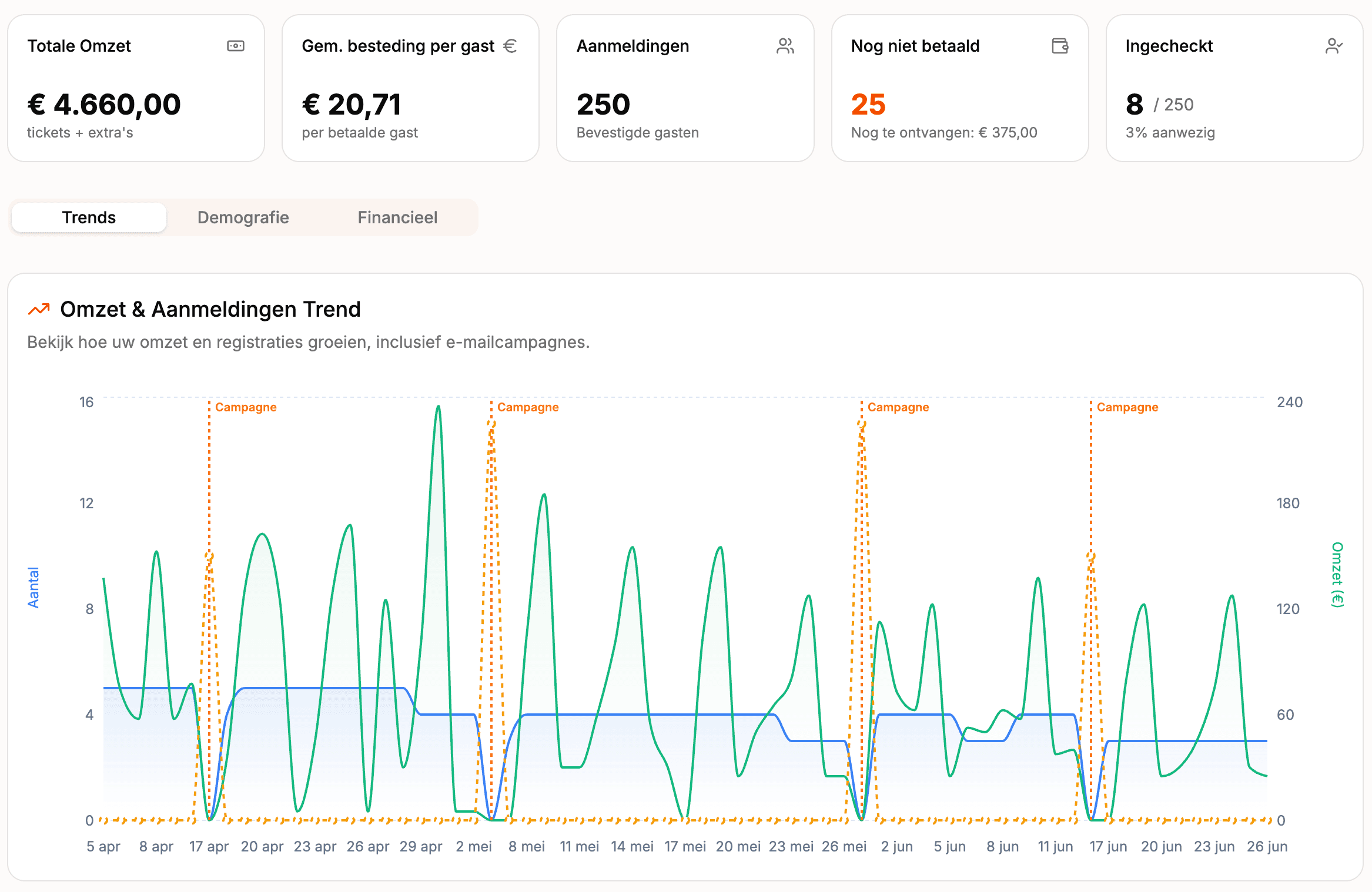Click the 'Aanmeldingen' card title

pos(633,46)
